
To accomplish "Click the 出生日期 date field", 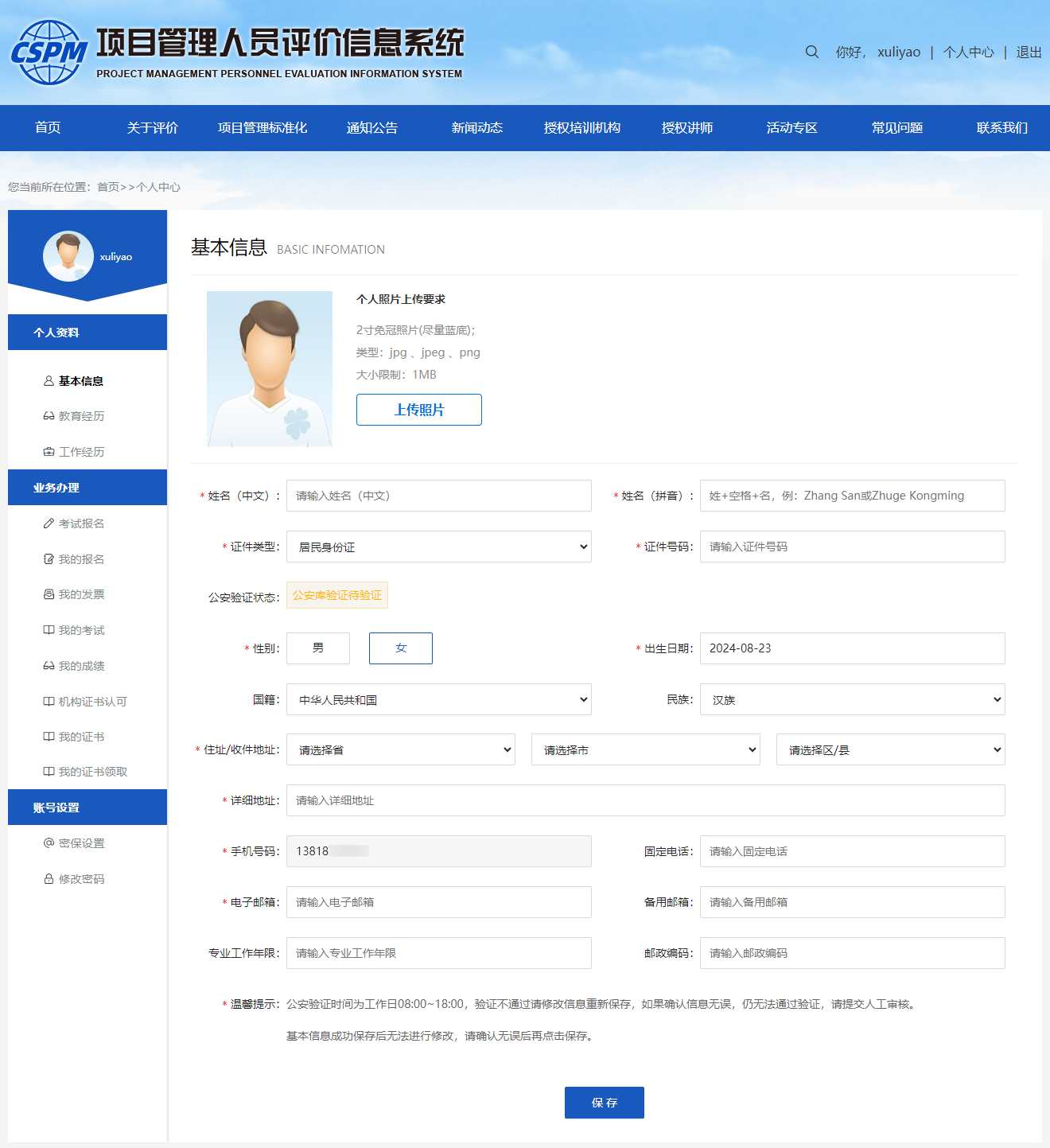I will tap(852, 648).
